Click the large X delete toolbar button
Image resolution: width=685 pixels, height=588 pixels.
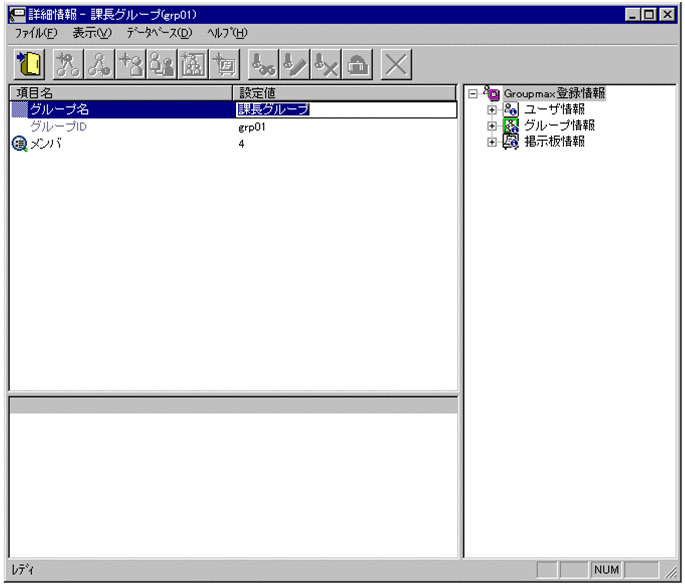tap(396, 65)
